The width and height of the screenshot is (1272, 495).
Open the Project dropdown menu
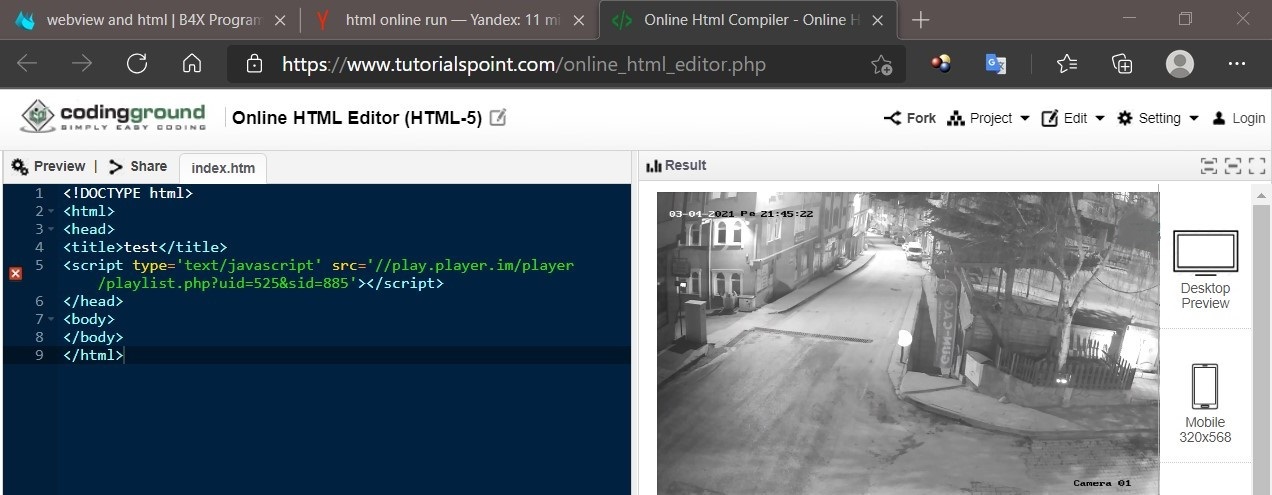[988, 118]
